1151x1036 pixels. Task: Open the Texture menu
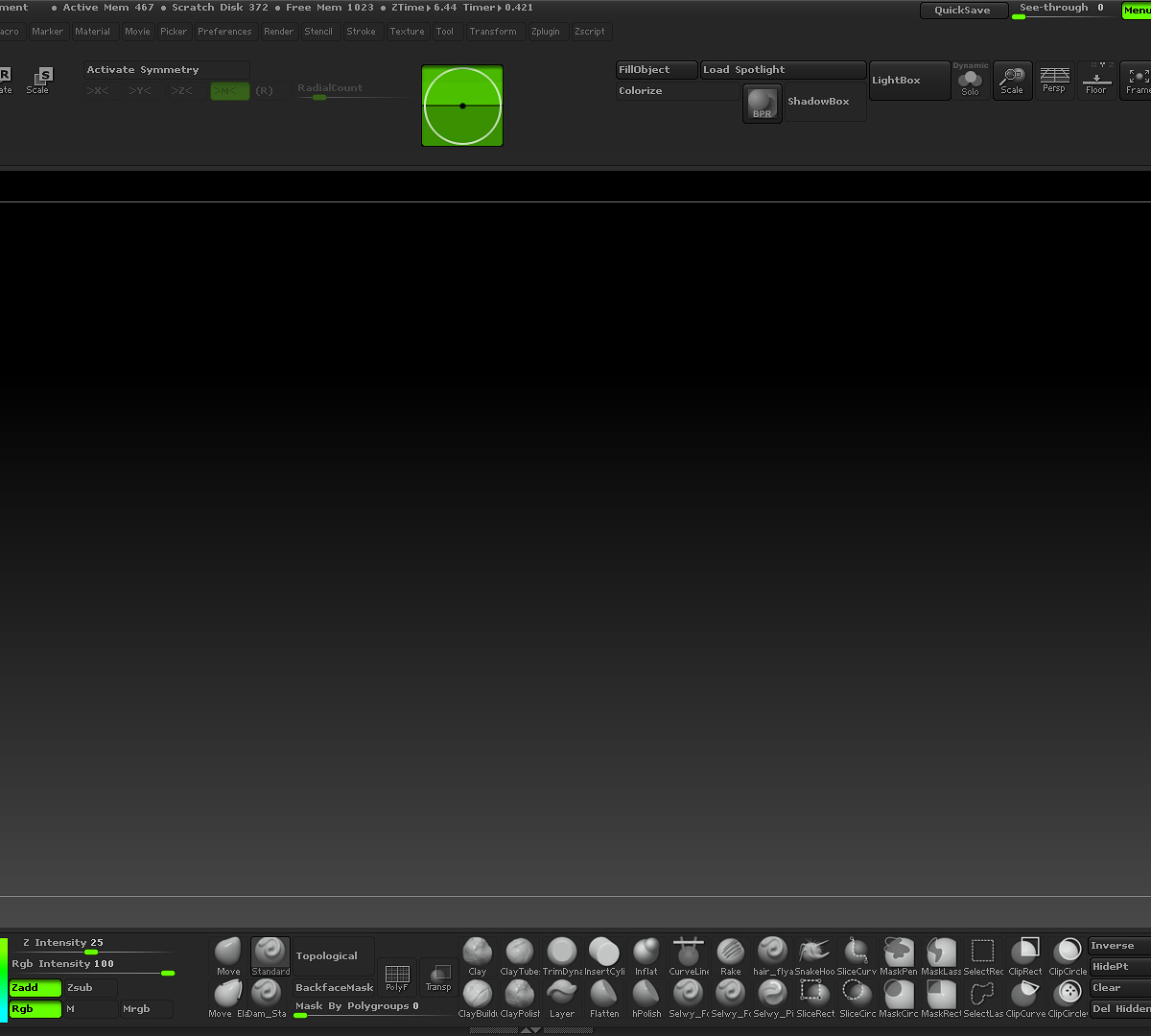[x=407, y=32]
